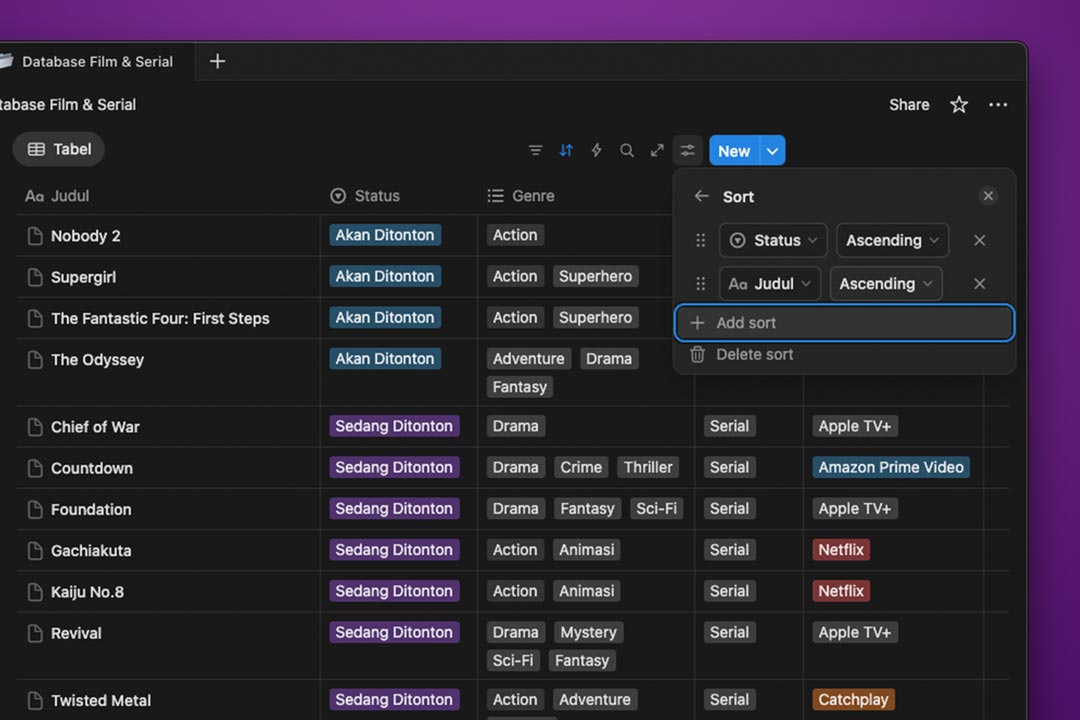Expand the New button dropdown arrow
The height and width of the screenshot is (720, 1080).
(x=772, y=151)
